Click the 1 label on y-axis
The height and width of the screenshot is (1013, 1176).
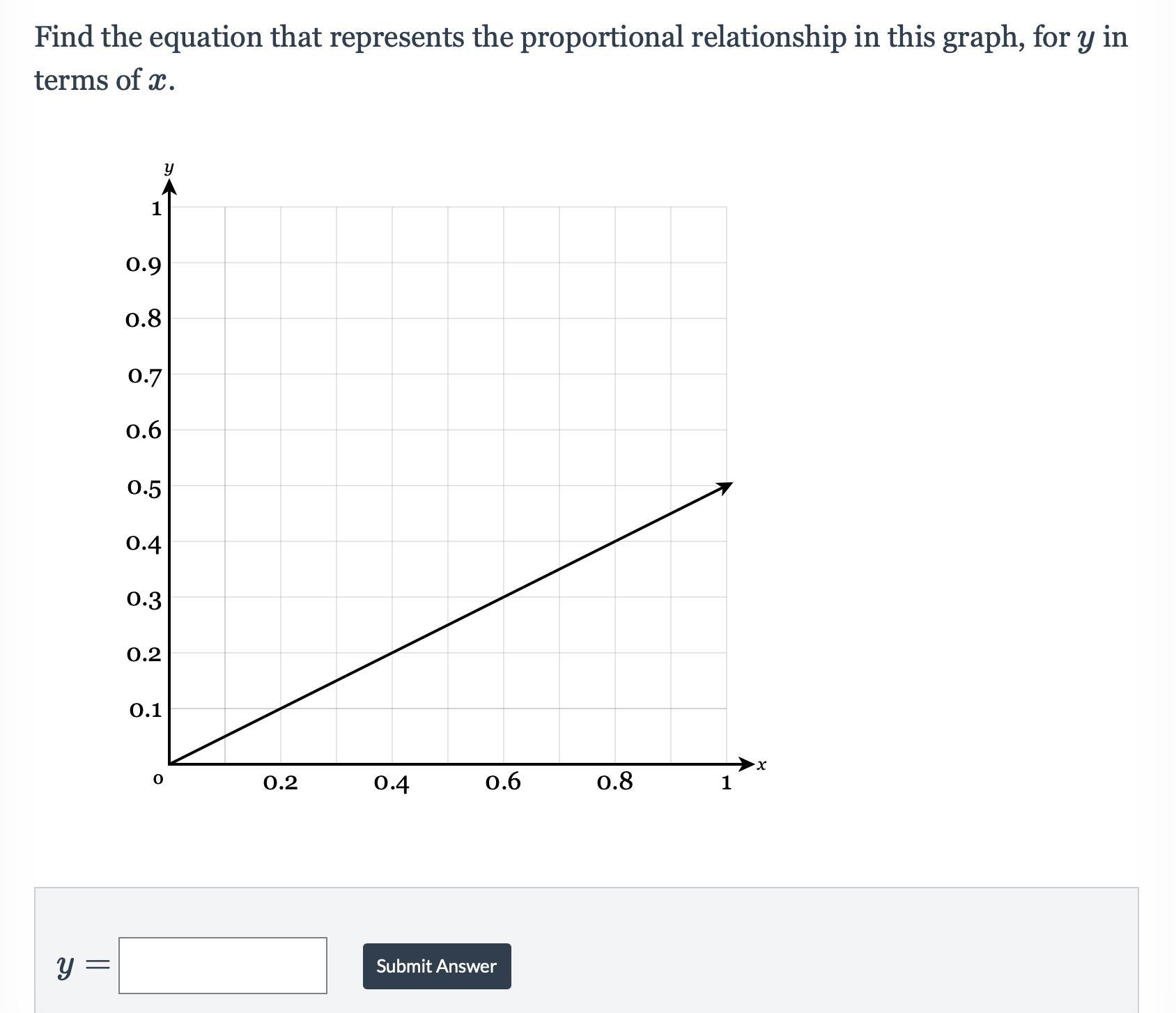(x=156, y=208)
